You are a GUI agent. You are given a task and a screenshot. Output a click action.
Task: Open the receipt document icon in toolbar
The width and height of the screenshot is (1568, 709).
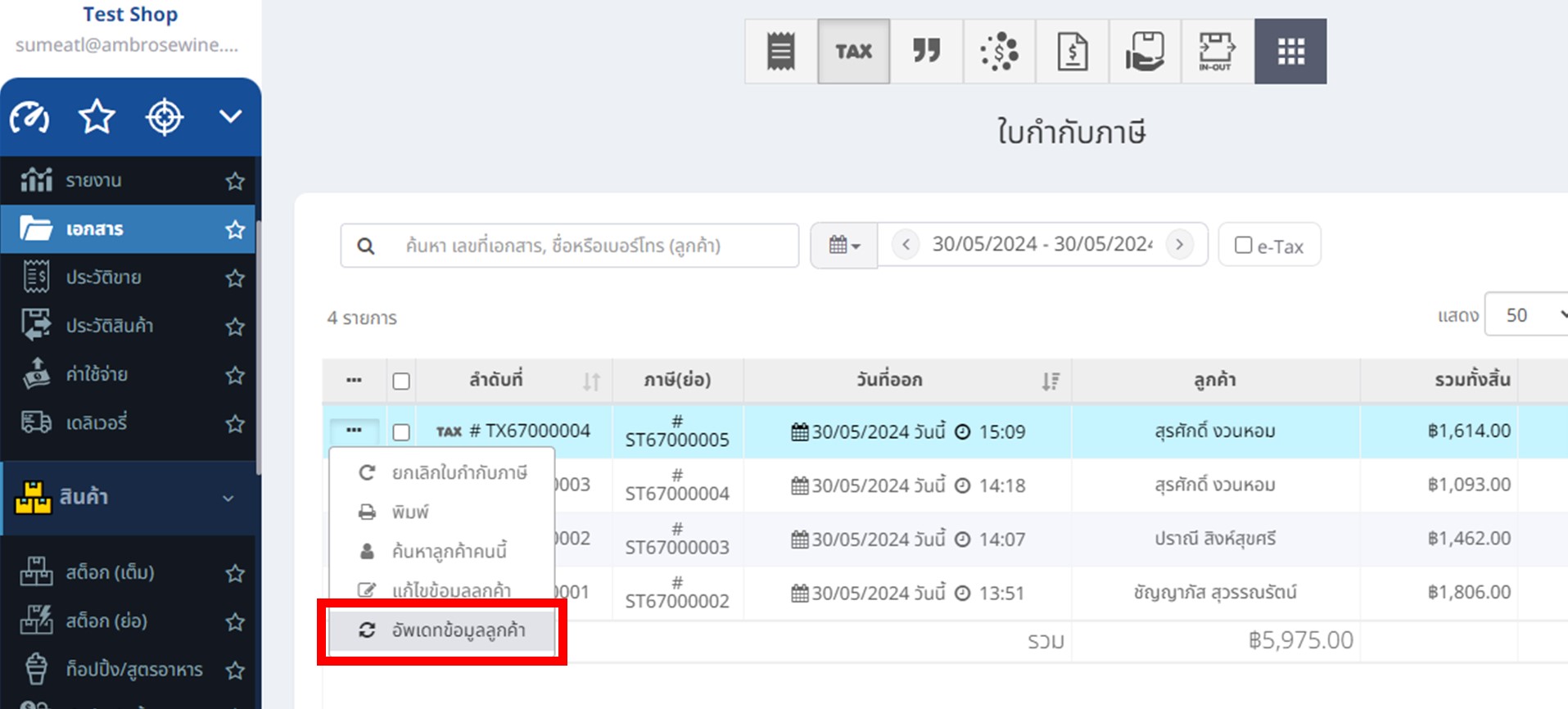(x=780, y=52)
